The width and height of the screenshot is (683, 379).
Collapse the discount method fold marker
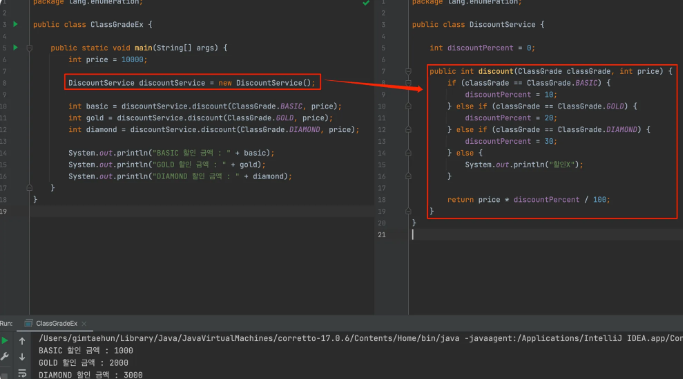[x=408, y=71]
